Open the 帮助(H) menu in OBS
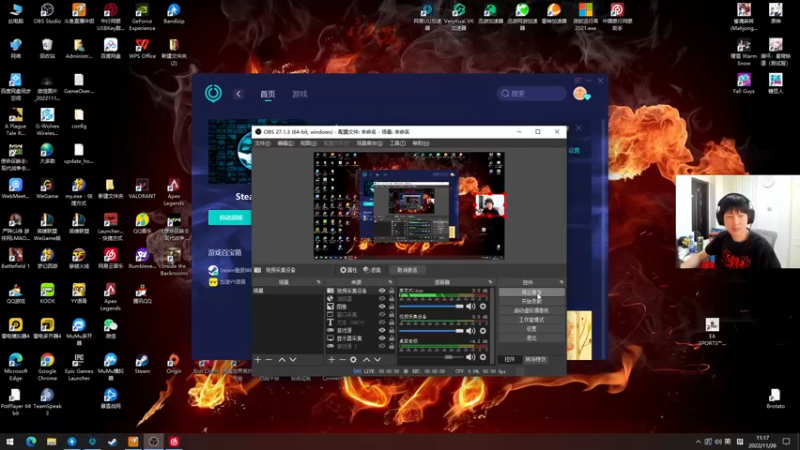 click(420, 143)
